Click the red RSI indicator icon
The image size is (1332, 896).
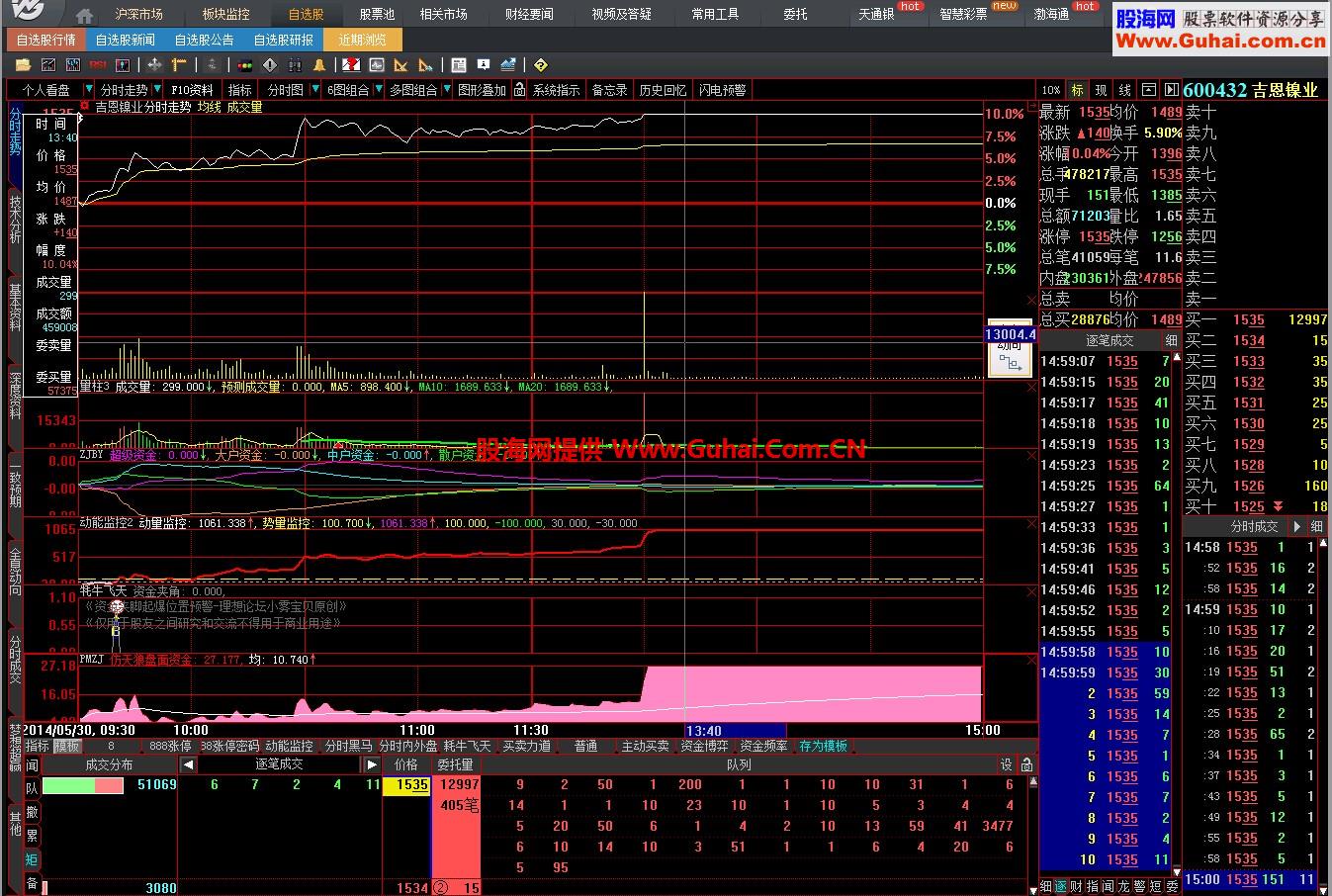(x=98, y=65)
